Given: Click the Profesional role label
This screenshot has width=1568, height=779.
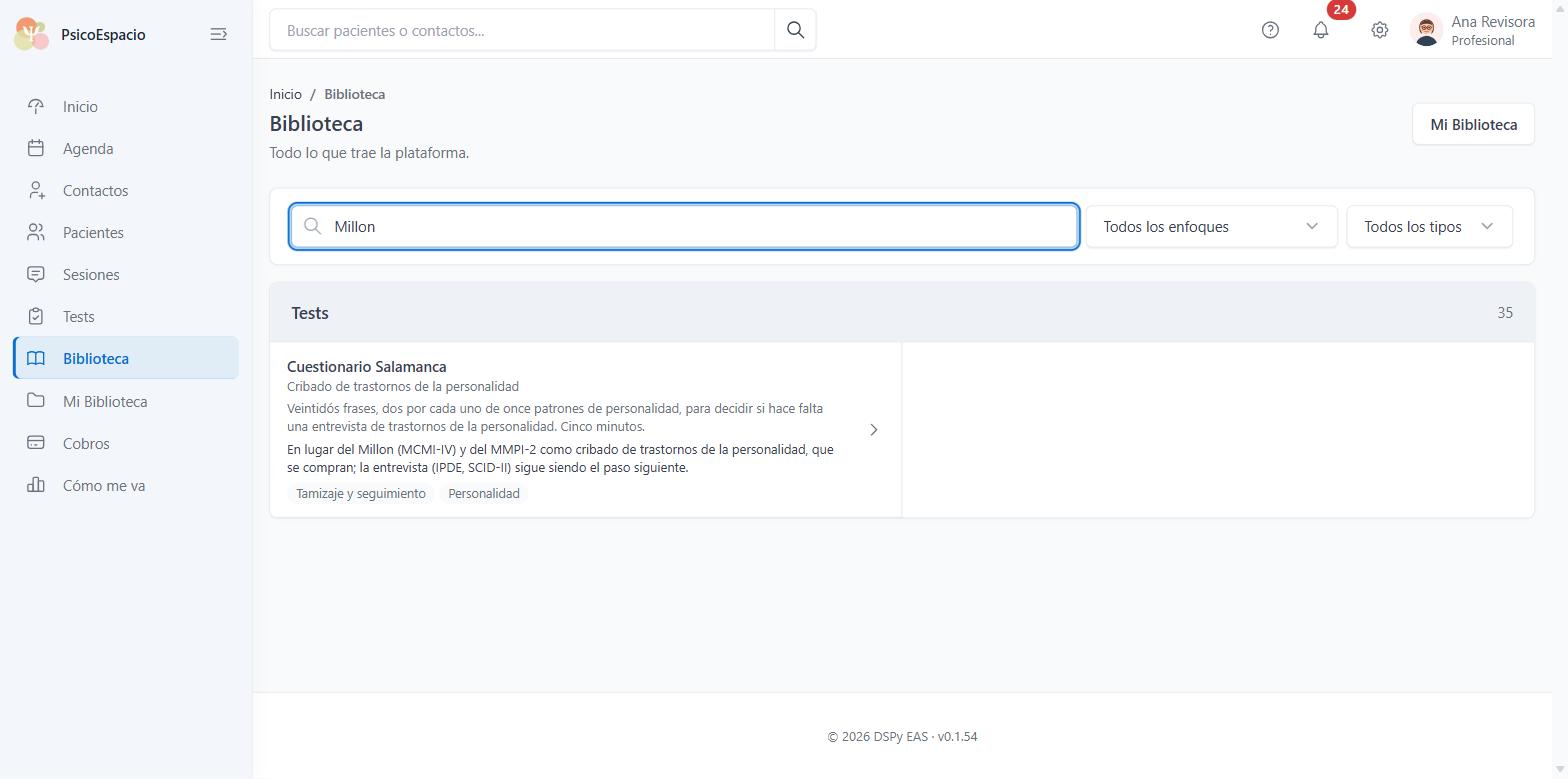Looking at the screenshot, I should pyautogui.click(x=1482, y=41).
